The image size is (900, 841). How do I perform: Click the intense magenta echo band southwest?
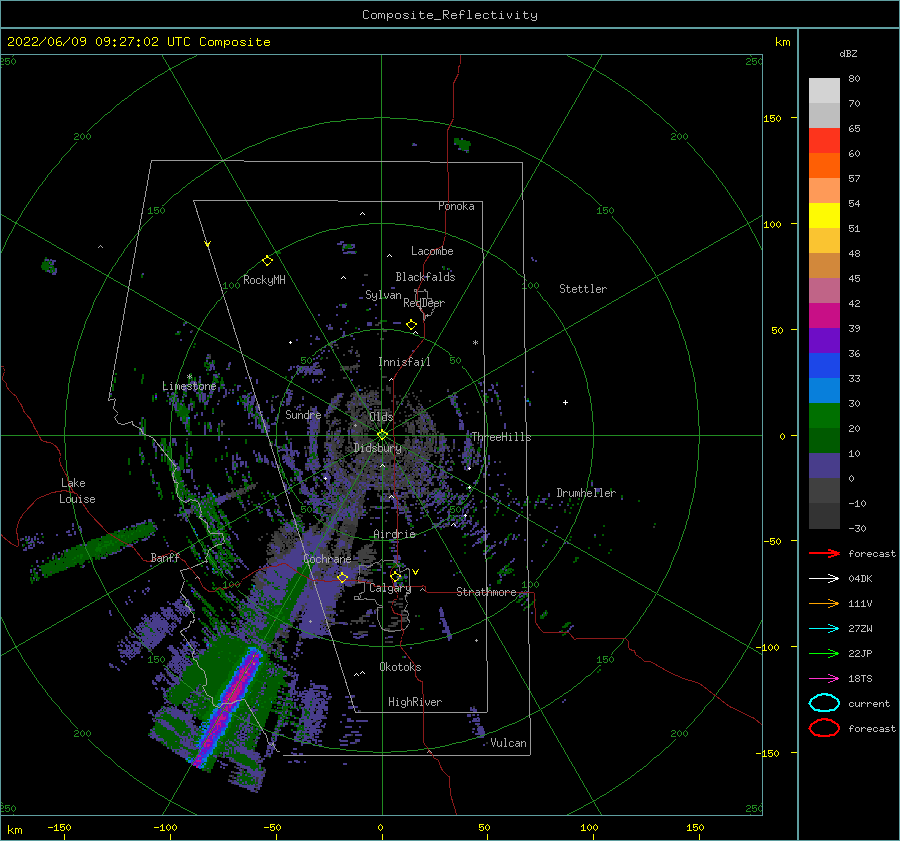click(x=227, y=709)
